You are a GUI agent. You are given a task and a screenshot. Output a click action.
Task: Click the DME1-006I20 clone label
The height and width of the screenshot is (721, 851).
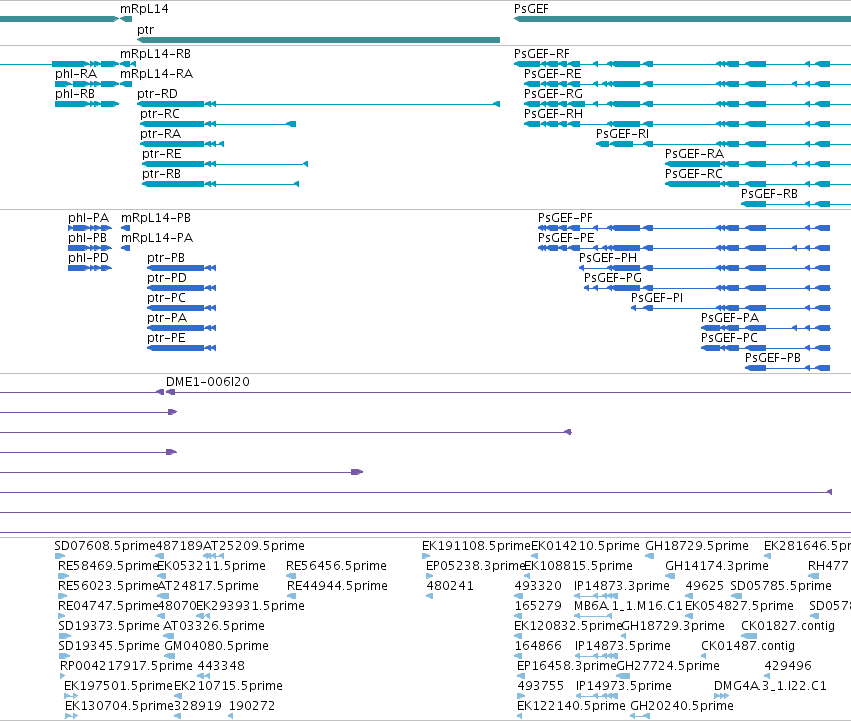point(208,382)
